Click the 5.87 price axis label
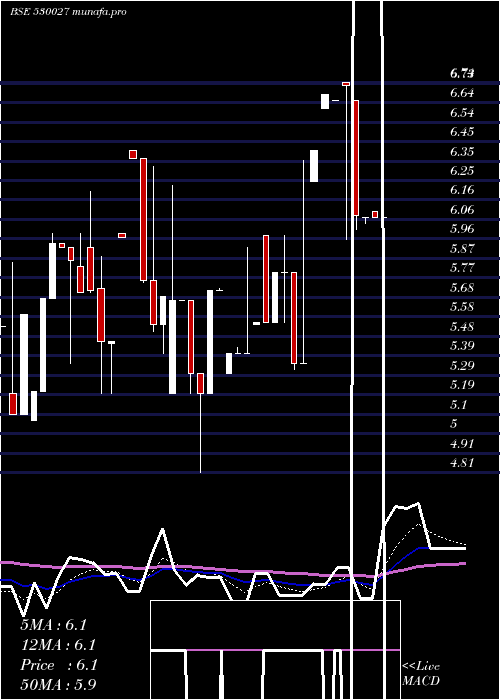The width and height of the screenshot is (500, 700). coord(462,249)
